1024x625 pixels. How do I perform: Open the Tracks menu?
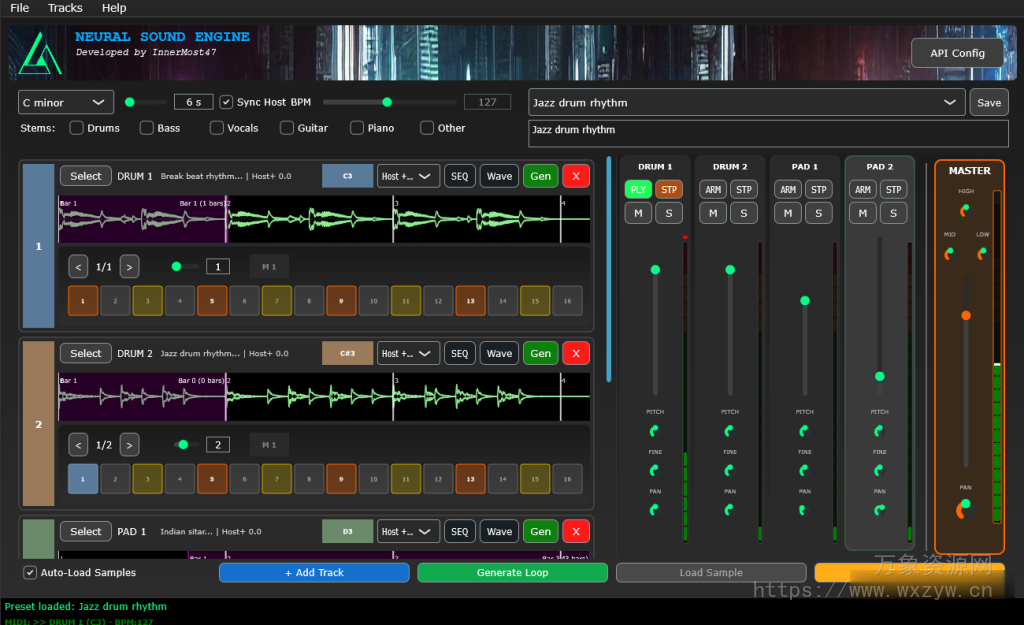coord(65,8)
